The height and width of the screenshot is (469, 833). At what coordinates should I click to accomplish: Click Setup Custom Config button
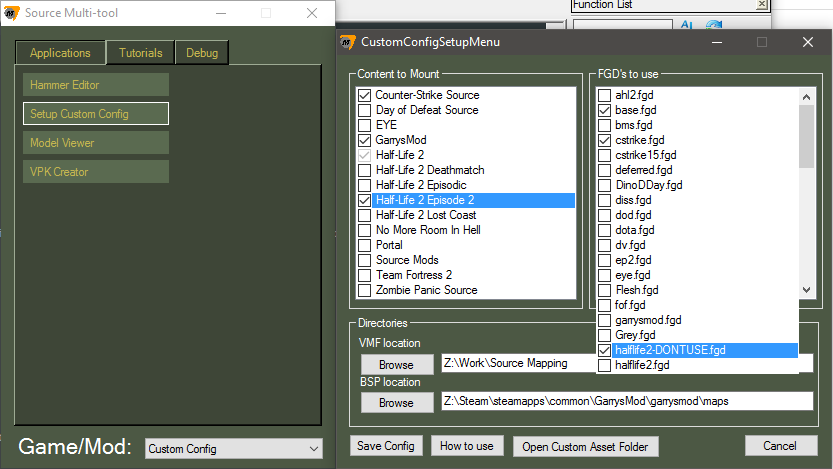click(96, 114)
